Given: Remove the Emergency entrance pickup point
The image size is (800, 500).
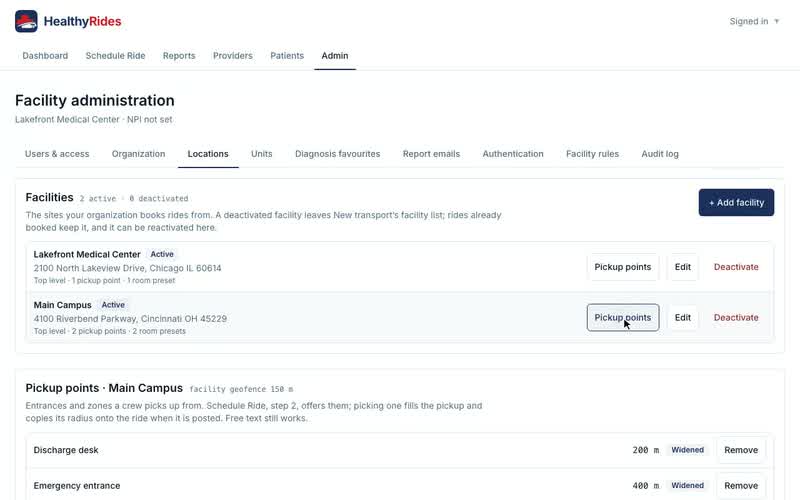Looking at the screenshot, I should [x=741, y=486].
